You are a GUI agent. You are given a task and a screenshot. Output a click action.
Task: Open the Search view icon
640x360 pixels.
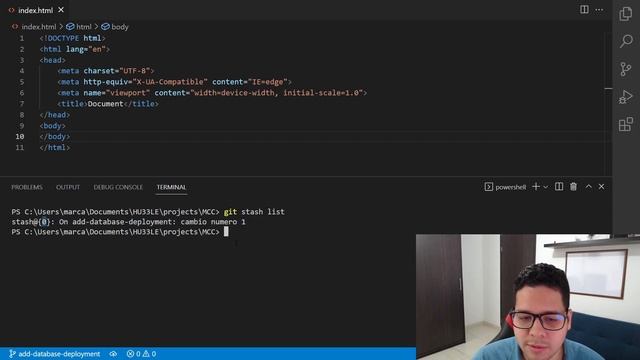click(x=626, y=41)
